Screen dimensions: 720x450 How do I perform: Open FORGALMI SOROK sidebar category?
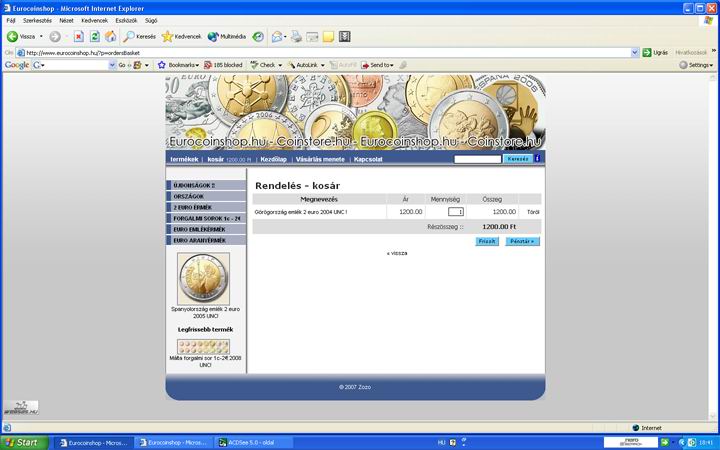point(206,218)
